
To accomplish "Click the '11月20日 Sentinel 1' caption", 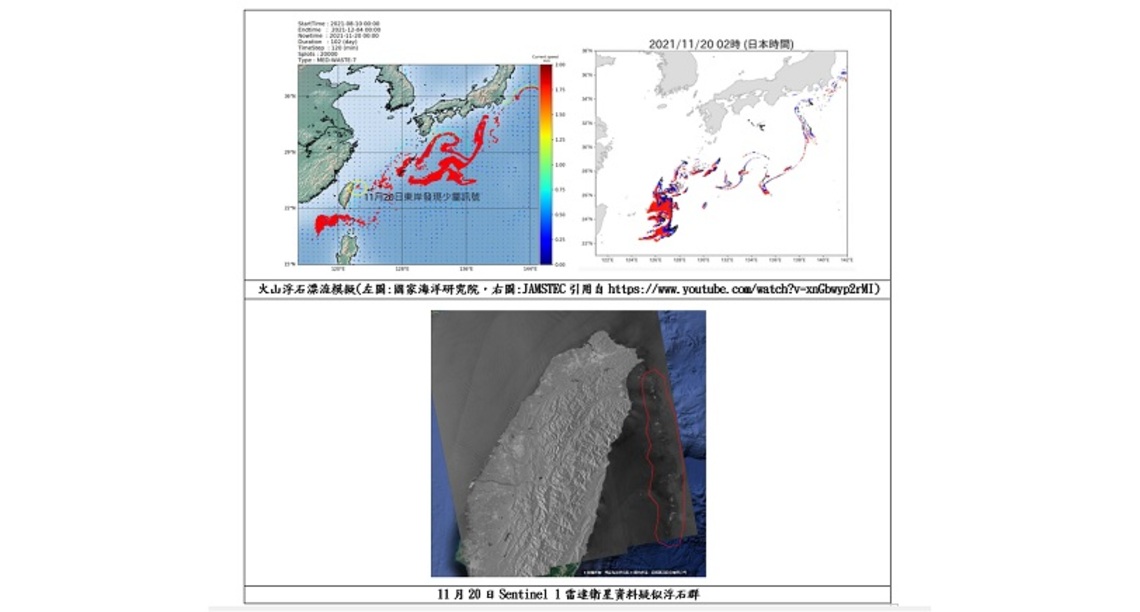I will coord(569,595).
